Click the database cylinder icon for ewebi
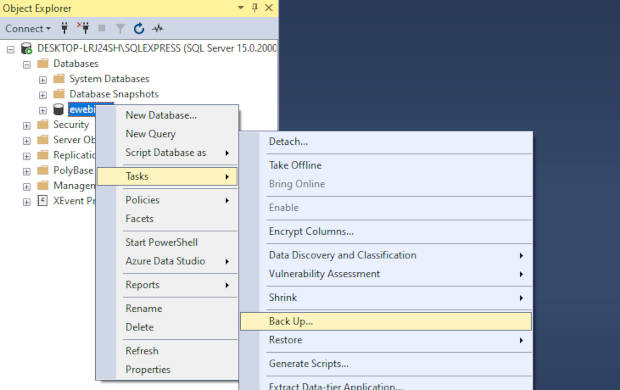 [x=59, y=109]
